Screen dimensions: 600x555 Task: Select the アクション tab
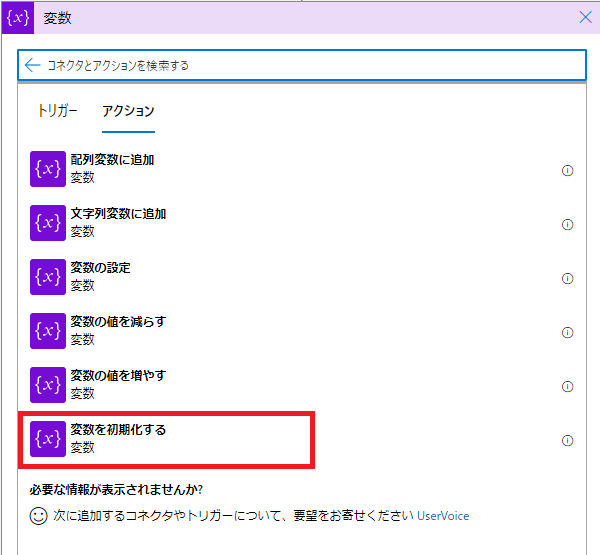(x=128, y=111)
